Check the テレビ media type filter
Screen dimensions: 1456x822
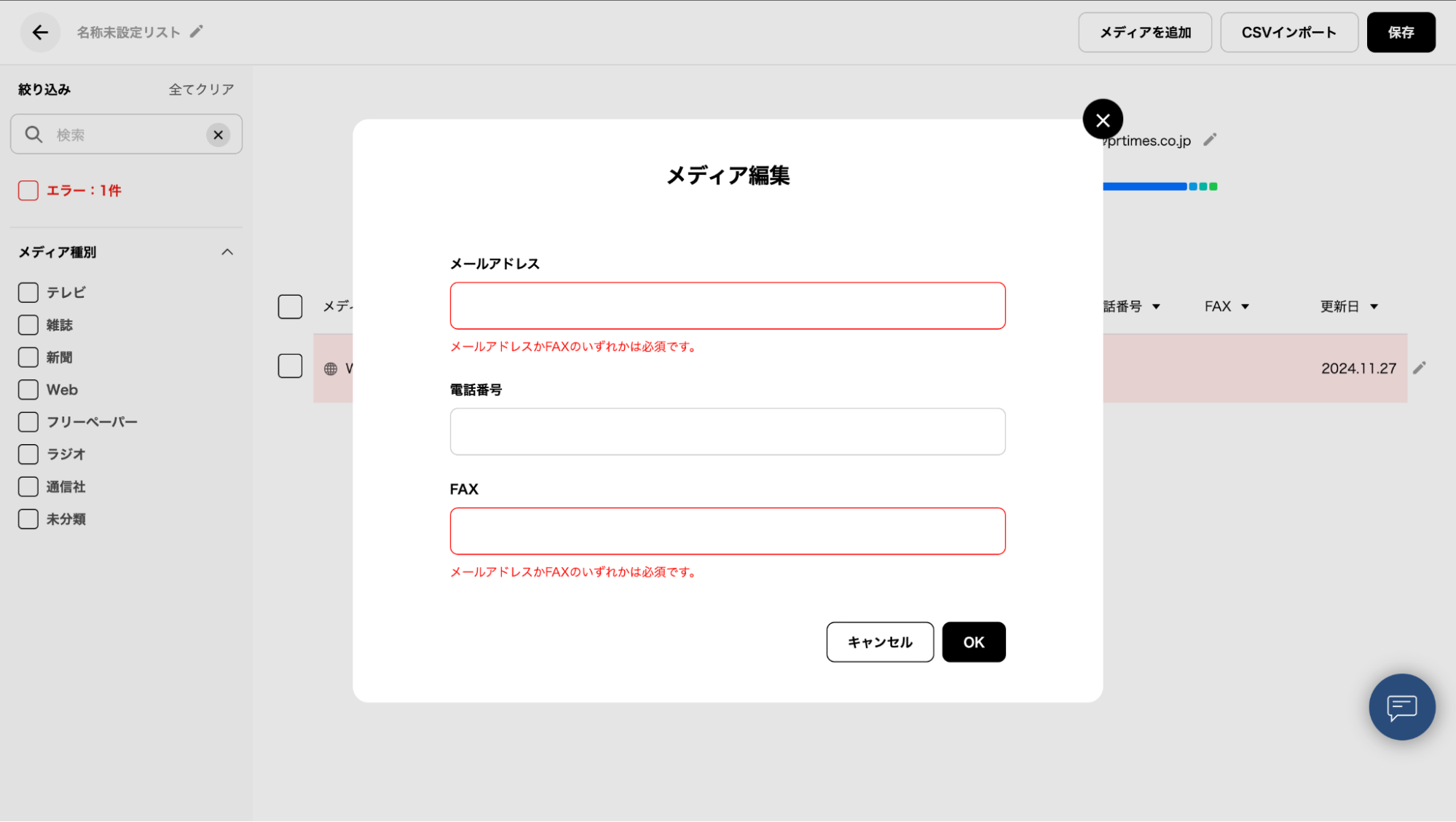(28, 293)
